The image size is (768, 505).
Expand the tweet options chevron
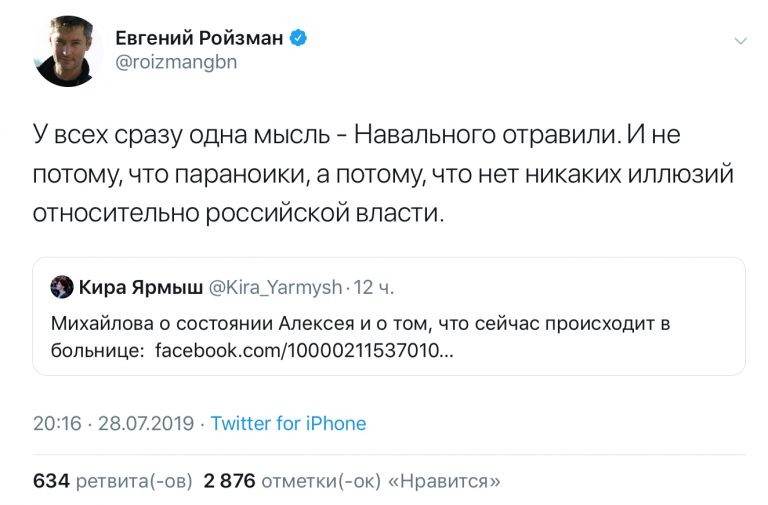coord(740,41)
